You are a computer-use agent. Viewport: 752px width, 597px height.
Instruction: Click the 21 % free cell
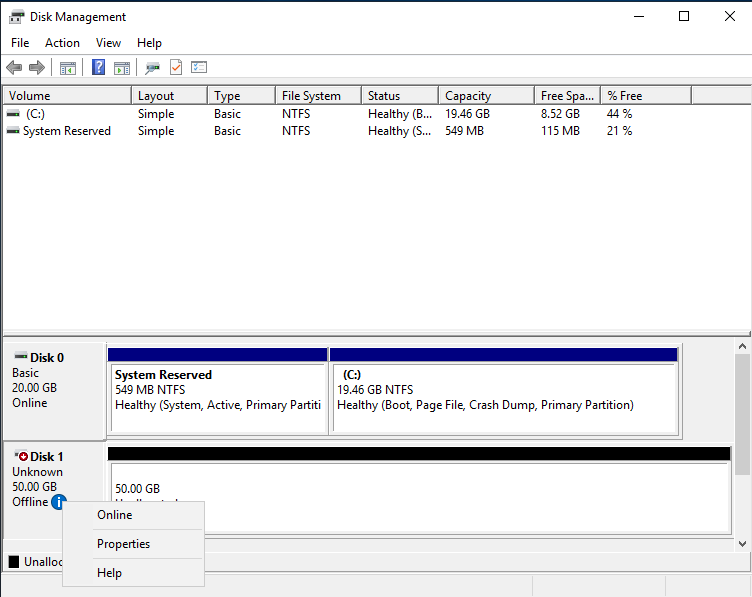tap(619, 131)
